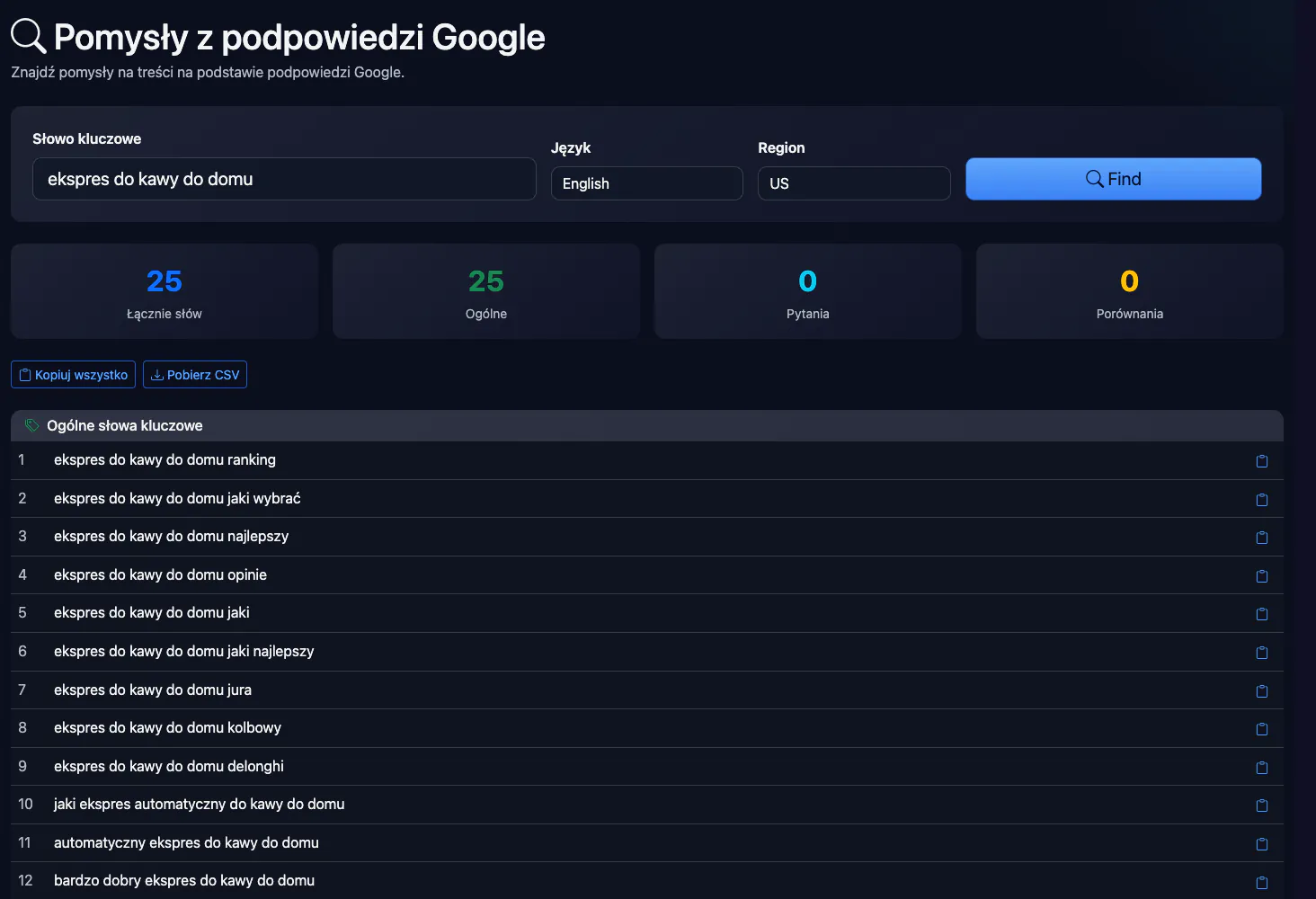Copy keyword 'ekspres do kawy do domu delonghi'
Screen dimensions: 1316x899
coord(1262,768)
